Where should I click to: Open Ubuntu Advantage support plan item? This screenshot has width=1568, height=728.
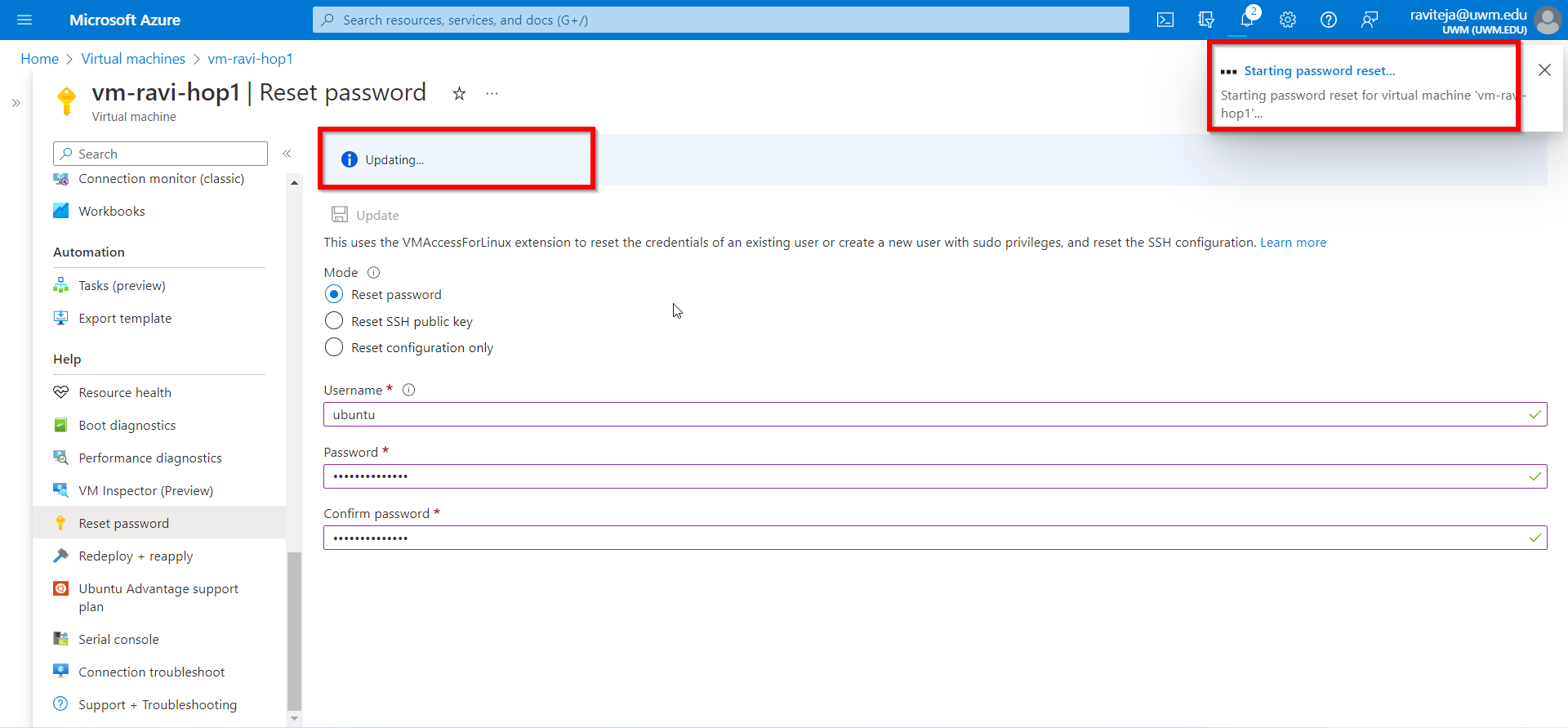[159, 597]
